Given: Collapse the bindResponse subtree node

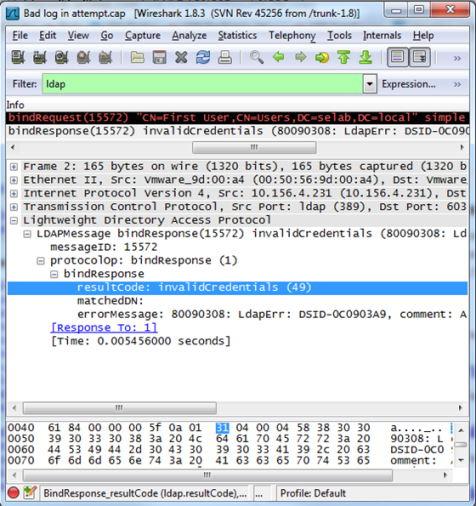Looking at the screenshot, I should coord(54,274).
